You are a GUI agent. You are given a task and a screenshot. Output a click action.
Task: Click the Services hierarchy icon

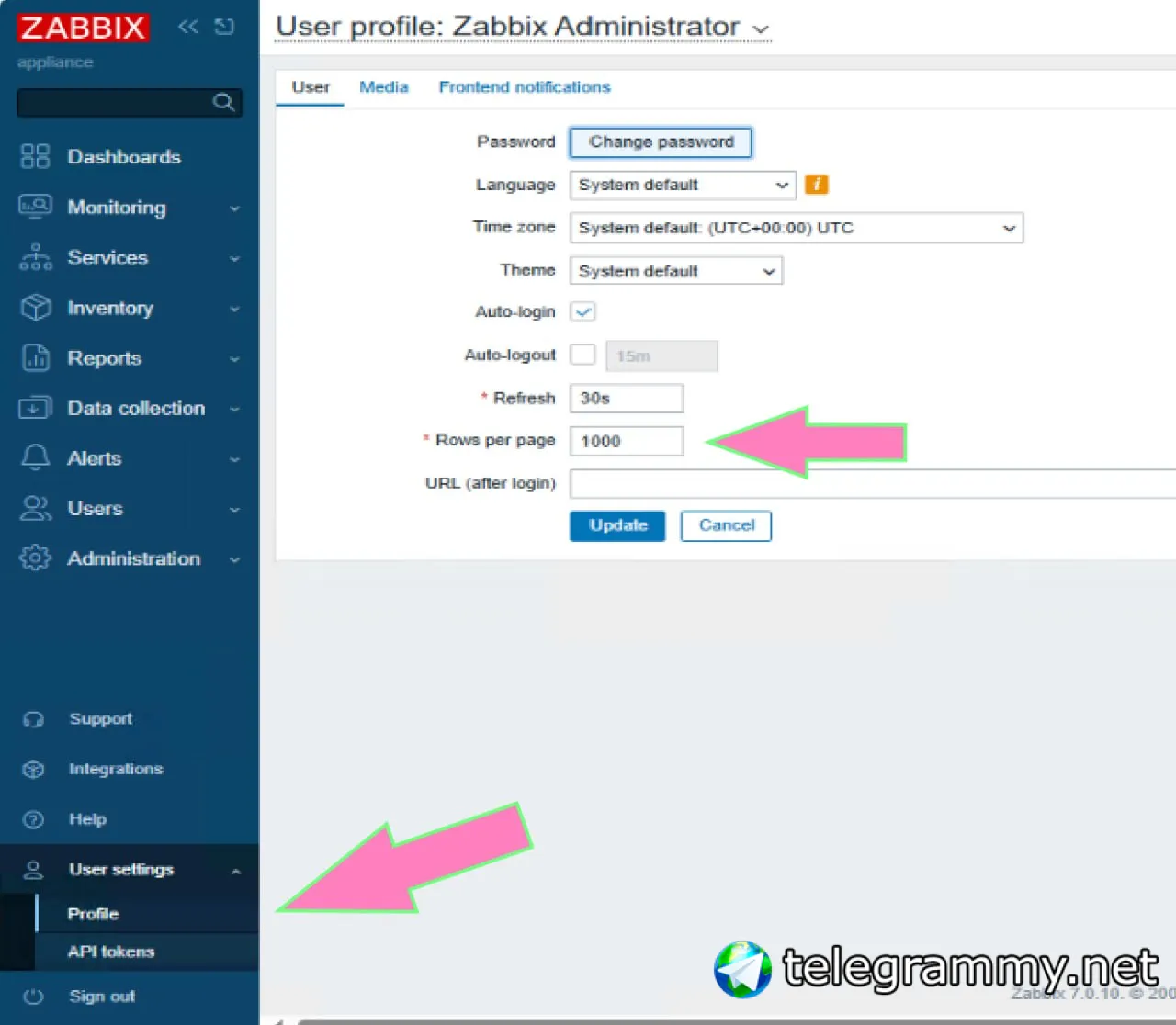35,257
